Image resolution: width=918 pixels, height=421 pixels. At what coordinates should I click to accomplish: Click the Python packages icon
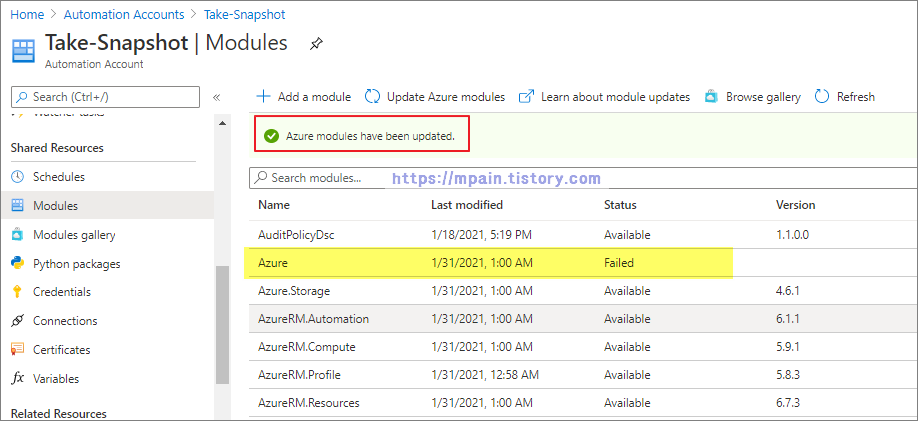pos(18,263)
